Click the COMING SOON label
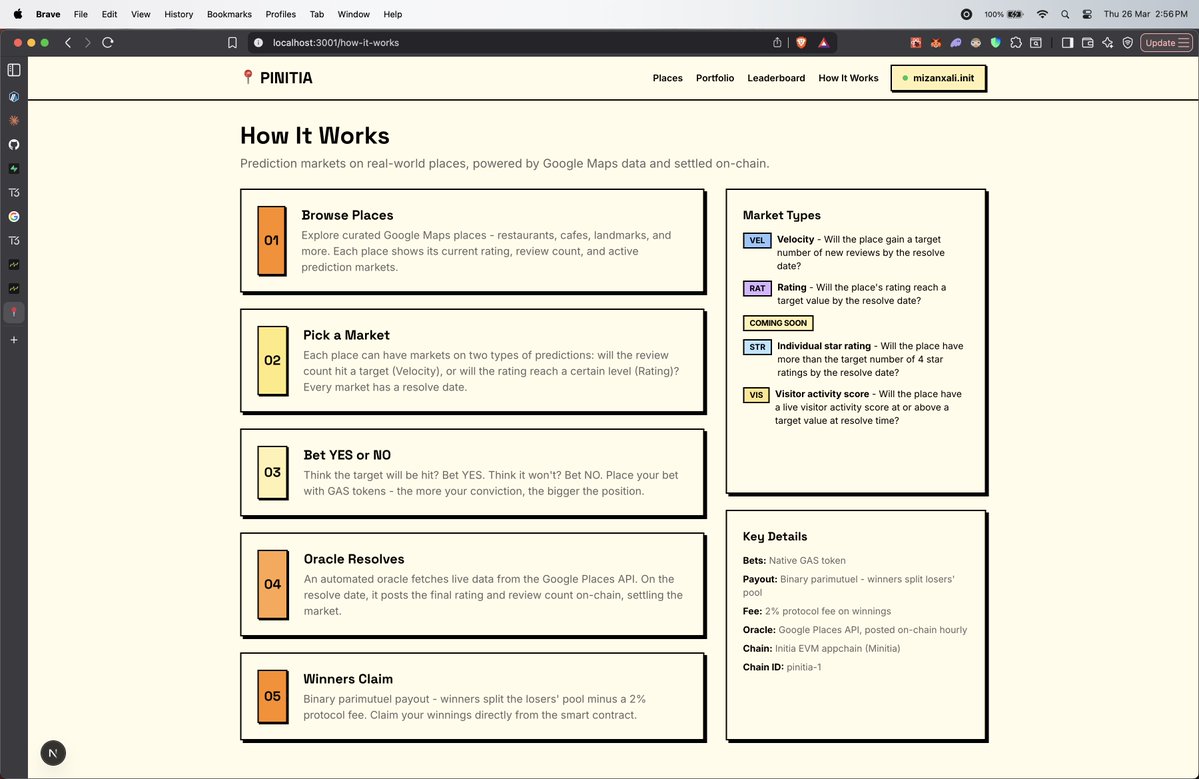 point(778,323)
